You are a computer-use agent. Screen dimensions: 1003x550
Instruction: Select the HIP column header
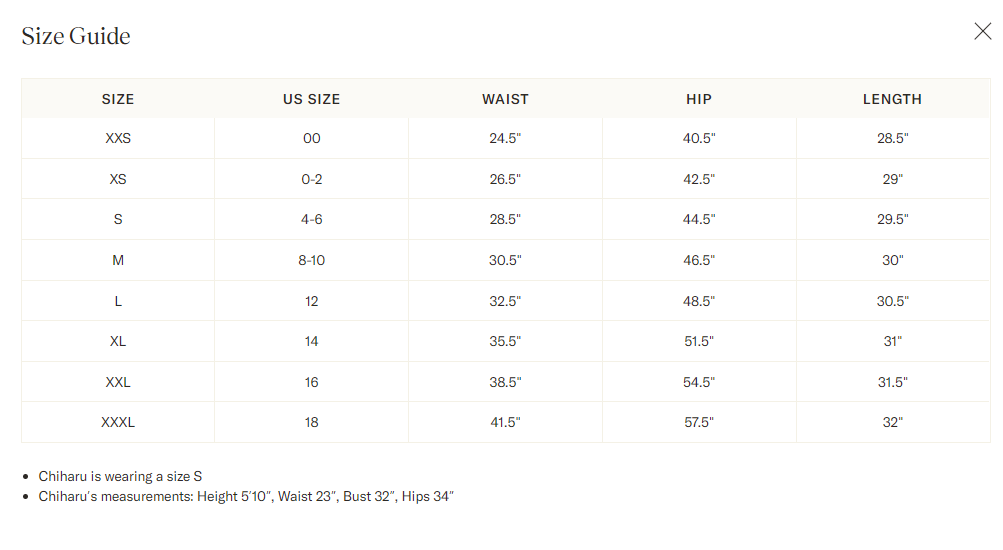tap(699, 99)
